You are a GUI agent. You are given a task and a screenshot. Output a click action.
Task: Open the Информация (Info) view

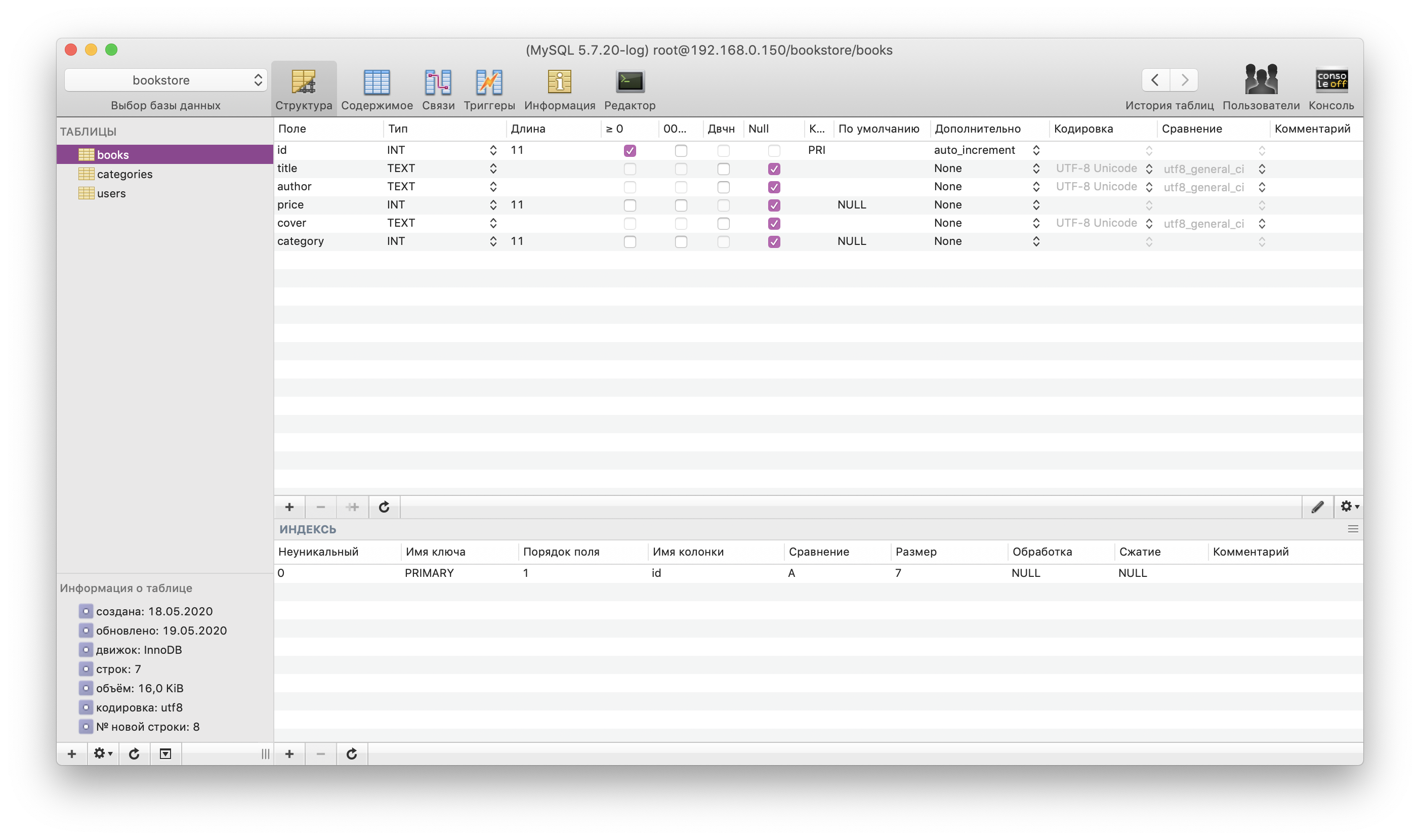559,82
